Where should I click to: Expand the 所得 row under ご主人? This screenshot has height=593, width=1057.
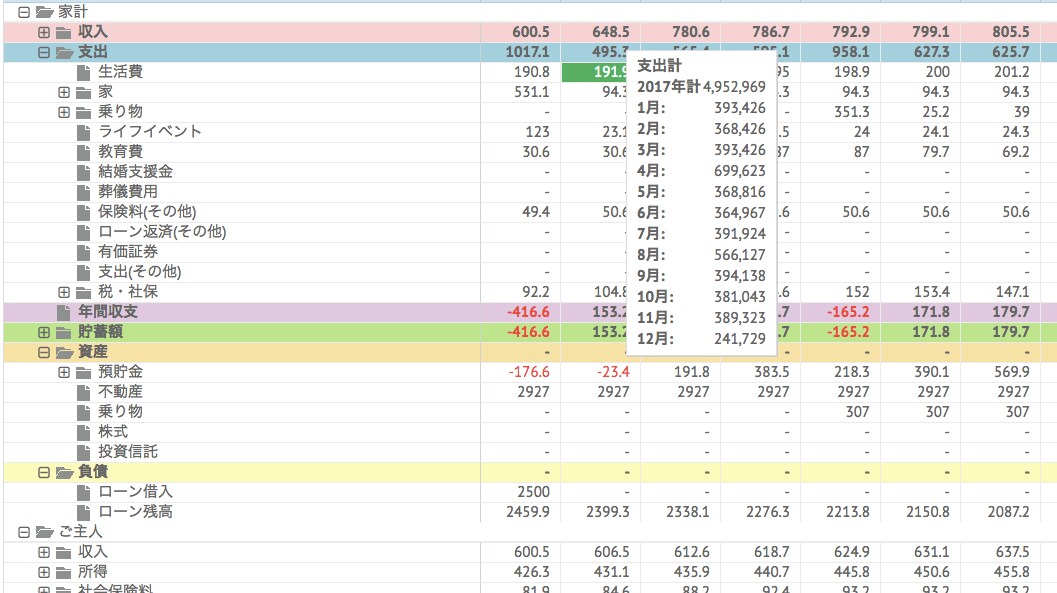click(44, 572)
